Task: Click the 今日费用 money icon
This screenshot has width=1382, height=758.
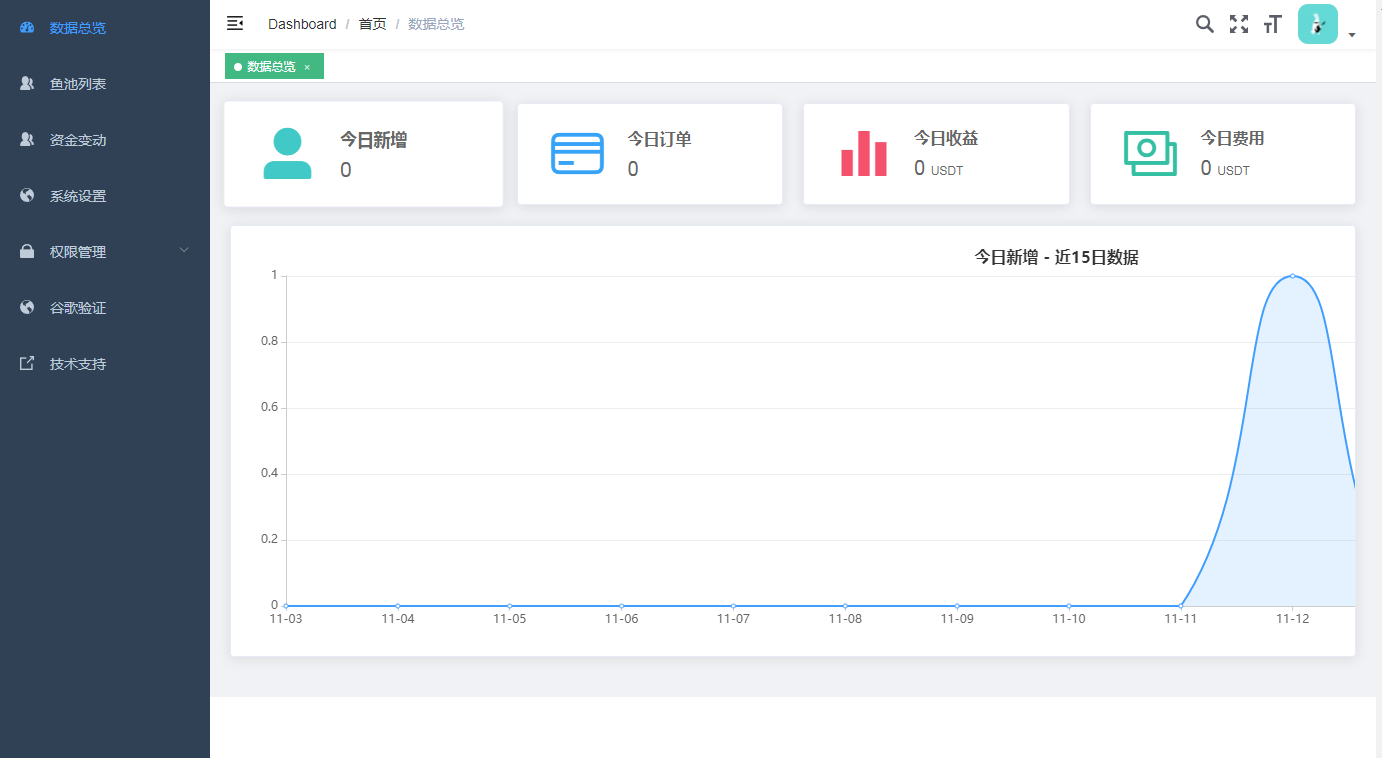Action: (x=1150, y=154)
